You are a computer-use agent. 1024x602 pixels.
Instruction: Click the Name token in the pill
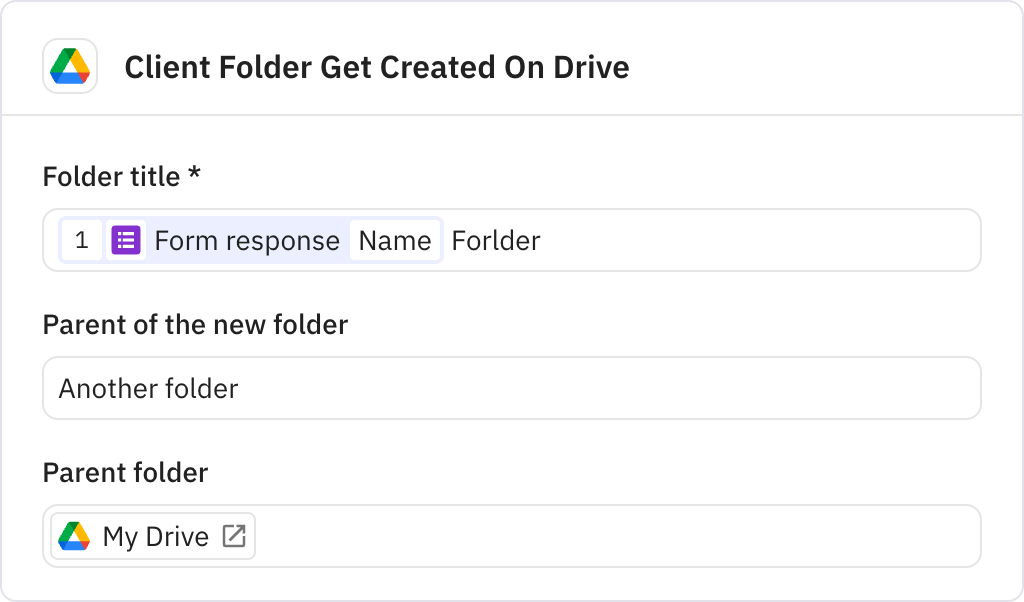point(395,240)
